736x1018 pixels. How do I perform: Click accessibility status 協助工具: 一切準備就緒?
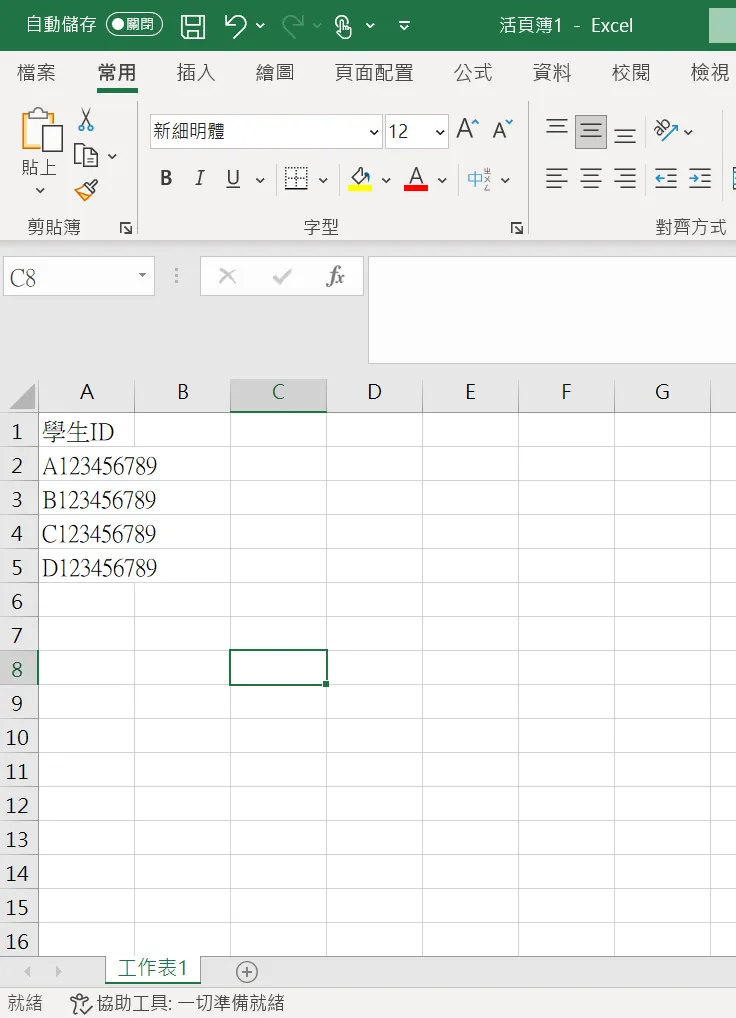click(177, 1003)
